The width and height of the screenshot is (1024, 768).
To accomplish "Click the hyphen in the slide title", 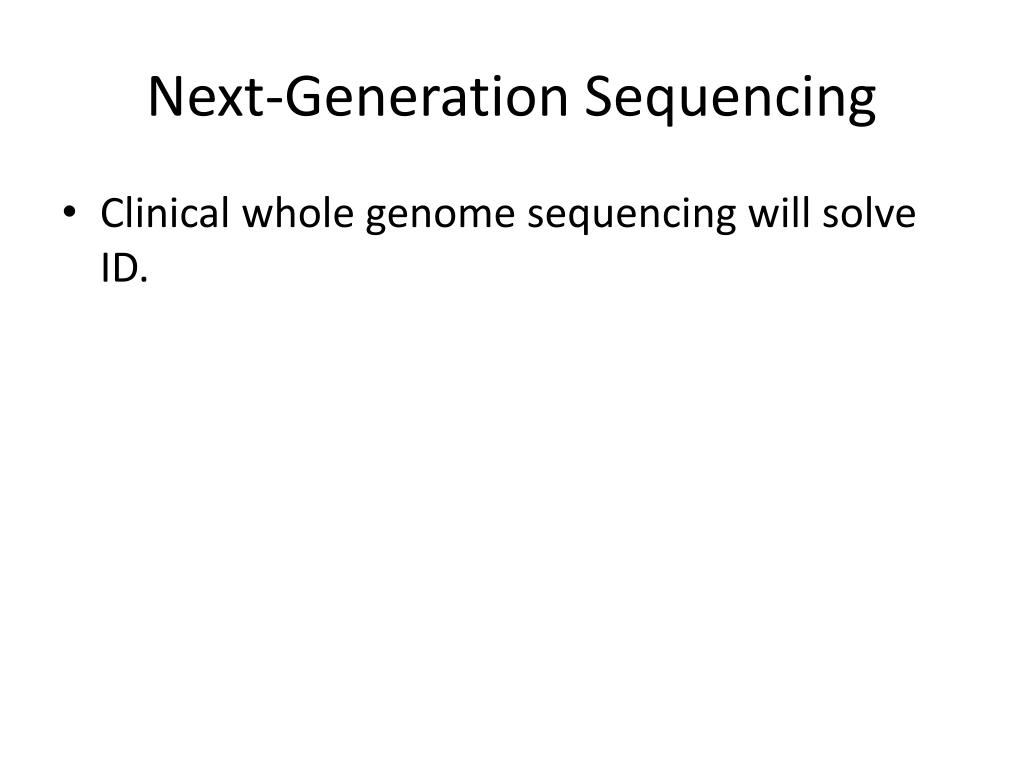I will (274, 101).
